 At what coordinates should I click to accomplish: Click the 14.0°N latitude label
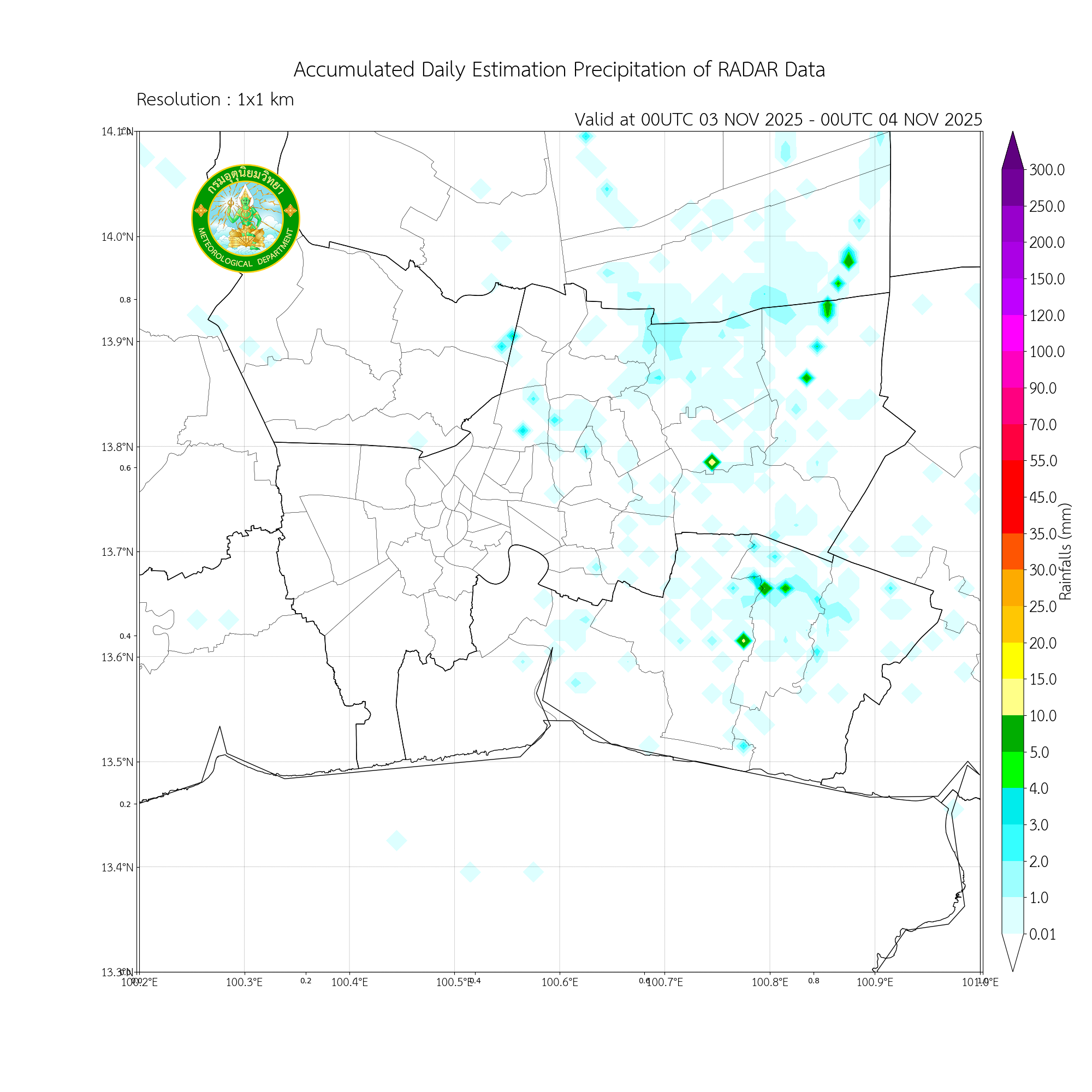(x=117, y=237)
